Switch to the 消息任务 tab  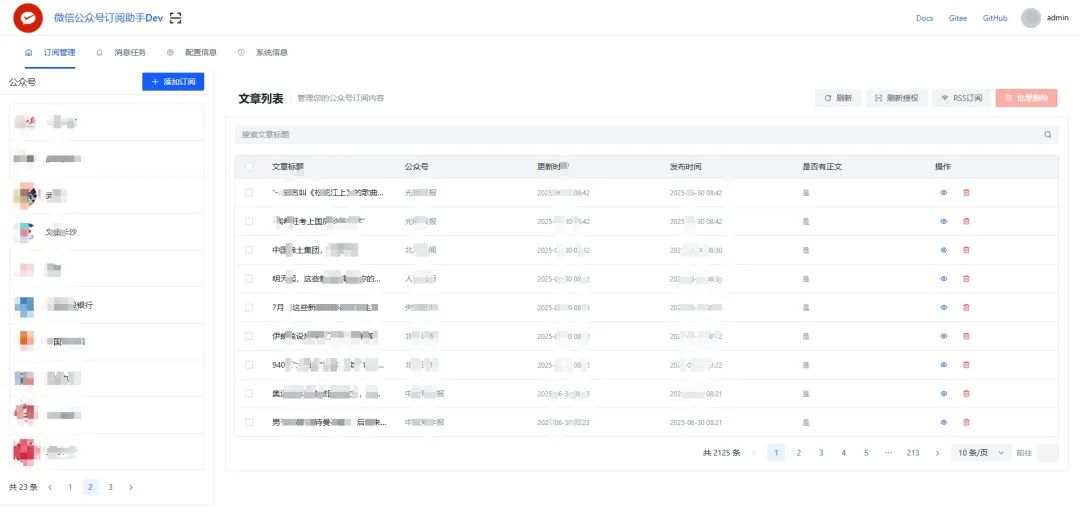click(x=121, y=52)
